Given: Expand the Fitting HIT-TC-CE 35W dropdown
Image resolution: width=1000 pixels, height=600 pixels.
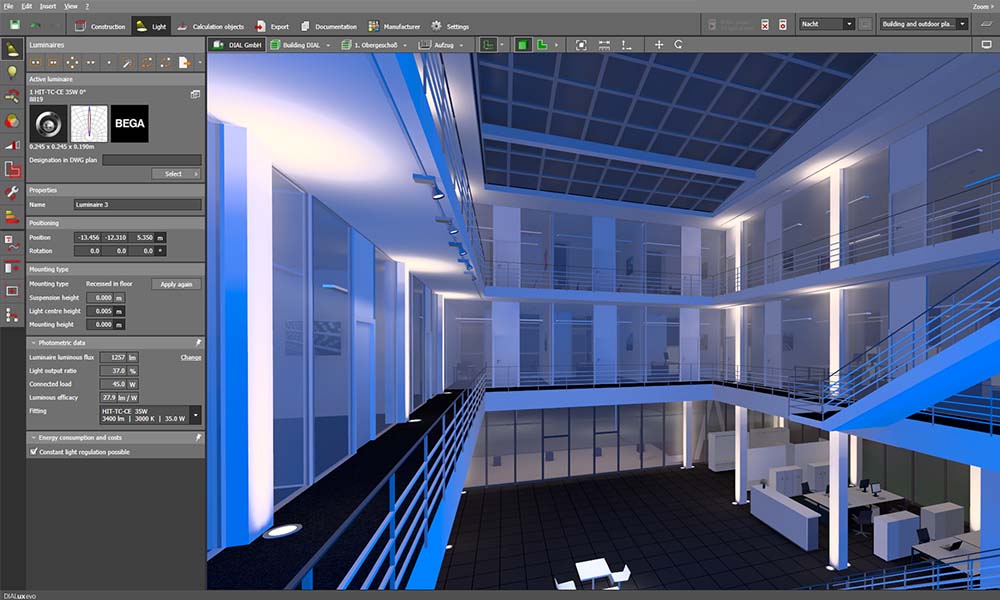Looking at the screenshot, I should pos(196,414).
